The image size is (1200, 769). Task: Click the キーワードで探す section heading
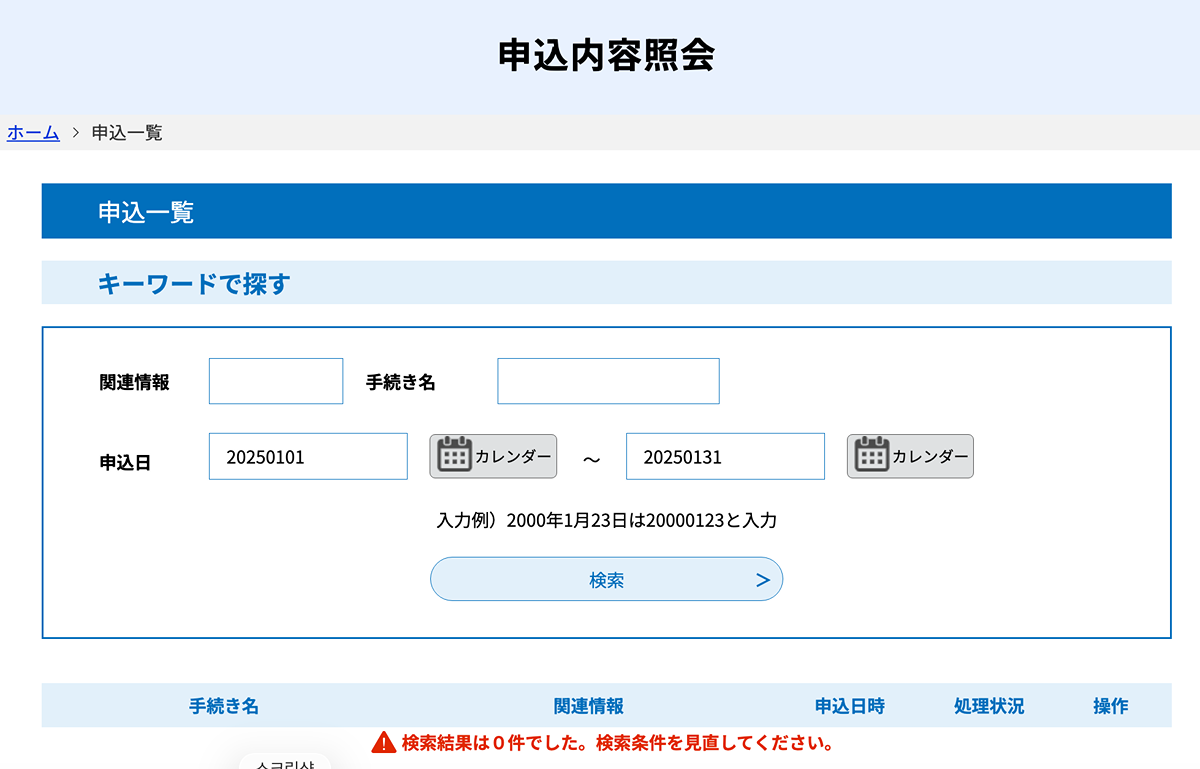193,284
